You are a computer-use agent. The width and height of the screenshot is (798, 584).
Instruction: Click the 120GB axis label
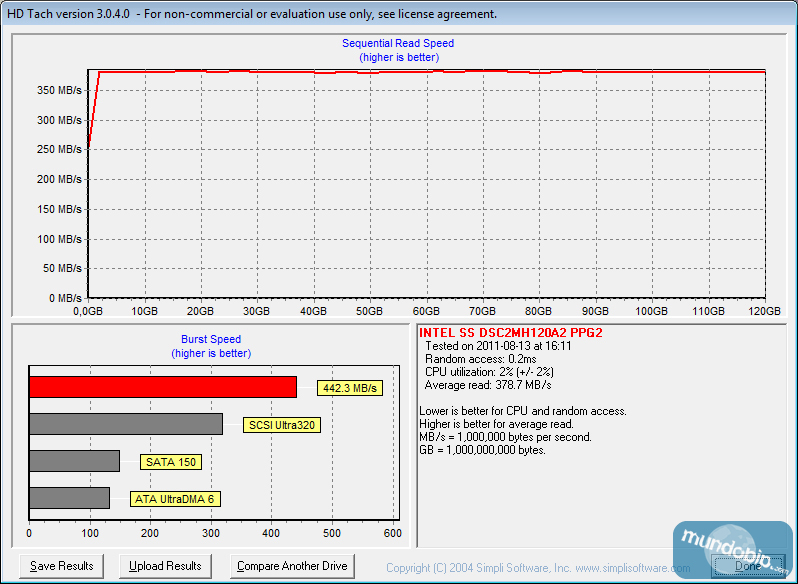pyautogui.click(x=764, y=311)
